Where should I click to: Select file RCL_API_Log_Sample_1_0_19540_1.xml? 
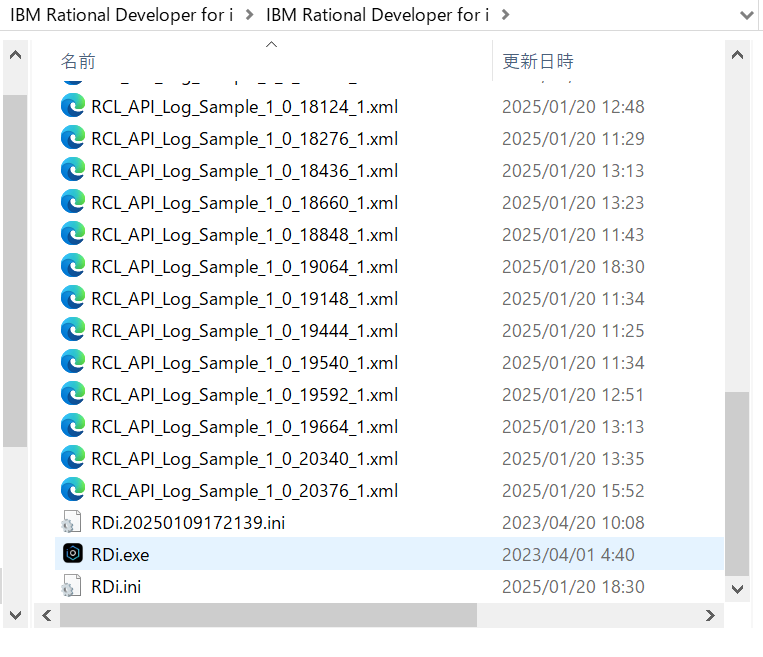pos(245,363)
